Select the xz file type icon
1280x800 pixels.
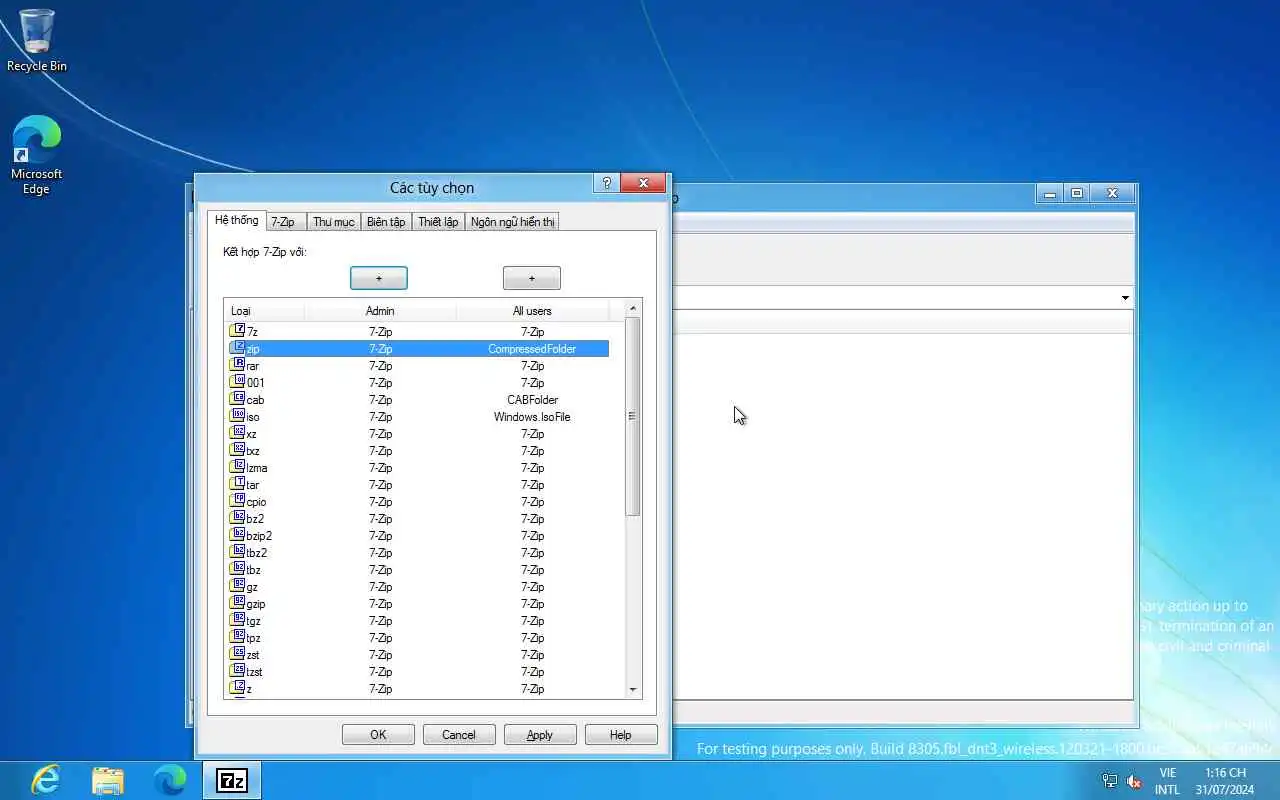coord(238,433)
